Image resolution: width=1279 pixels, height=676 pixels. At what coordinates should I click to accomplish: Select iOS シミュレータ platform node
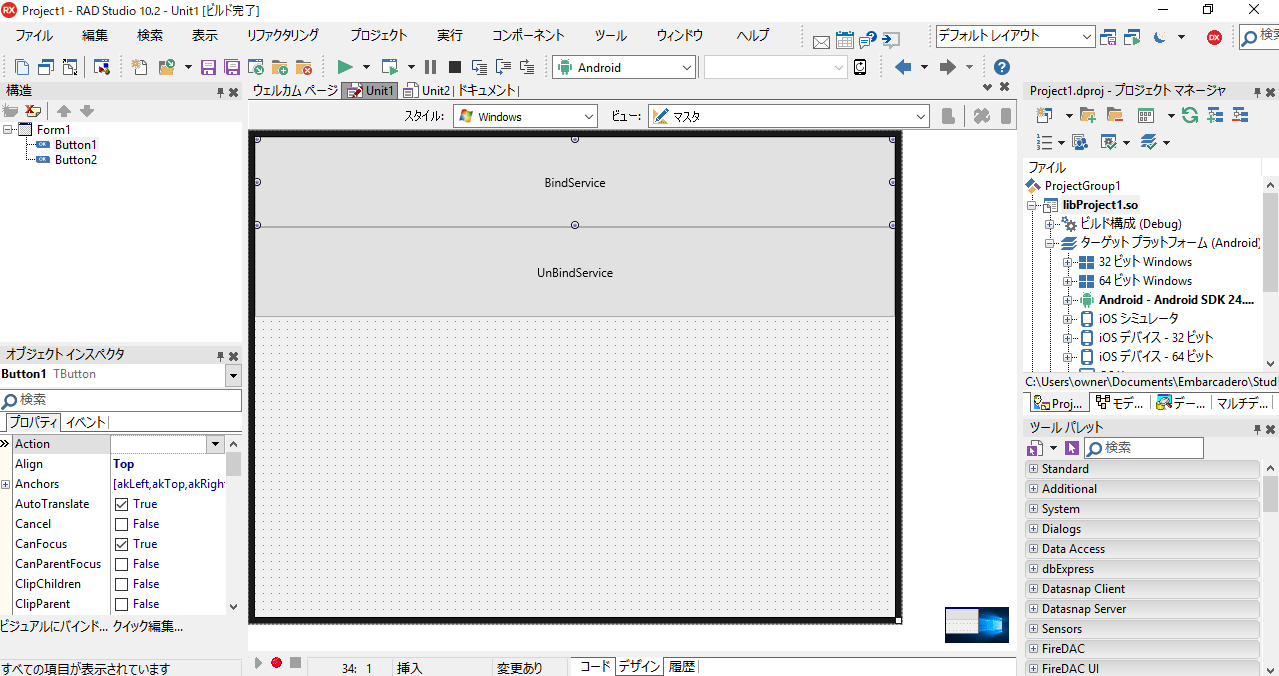(x=1138, y=319)
